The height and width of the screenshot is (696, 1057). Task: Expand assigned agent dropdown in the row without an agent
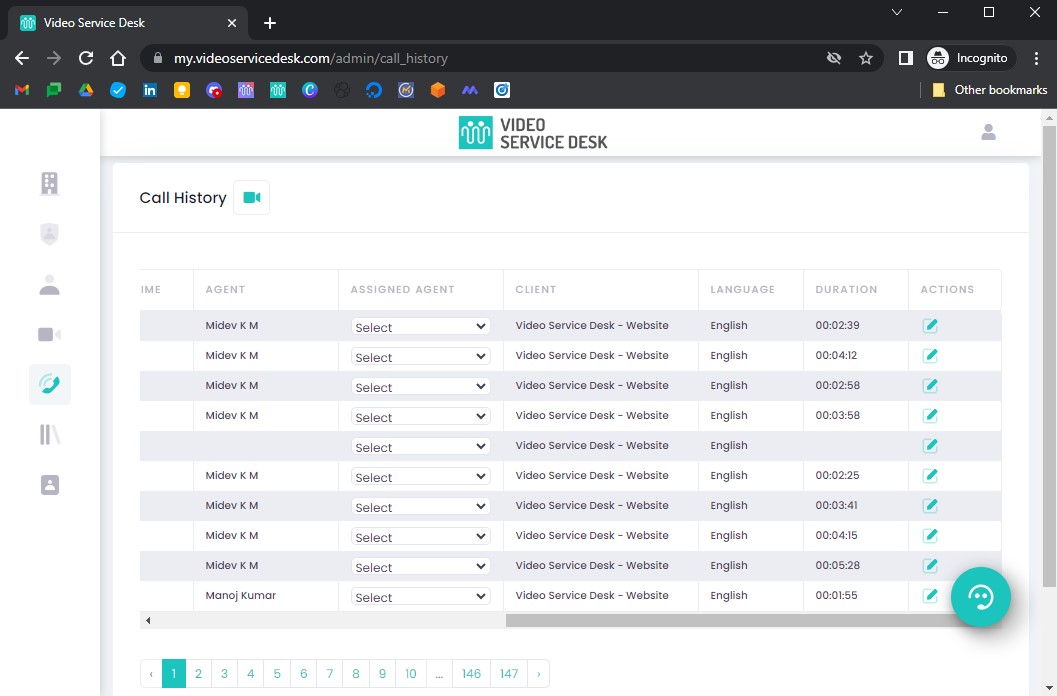420,447
